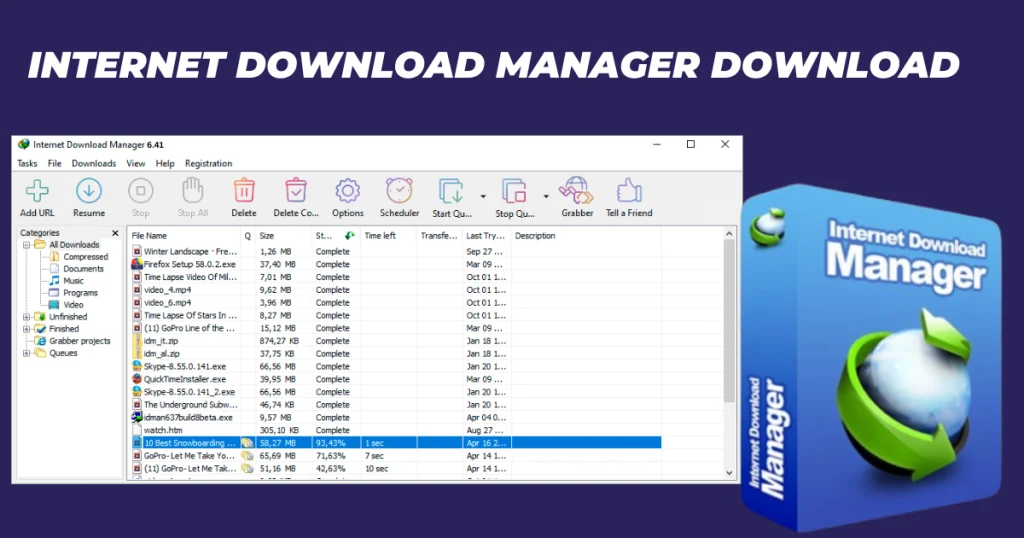Select idm_al.zip file row
The image size is (1024, 538).
[394, 354]
